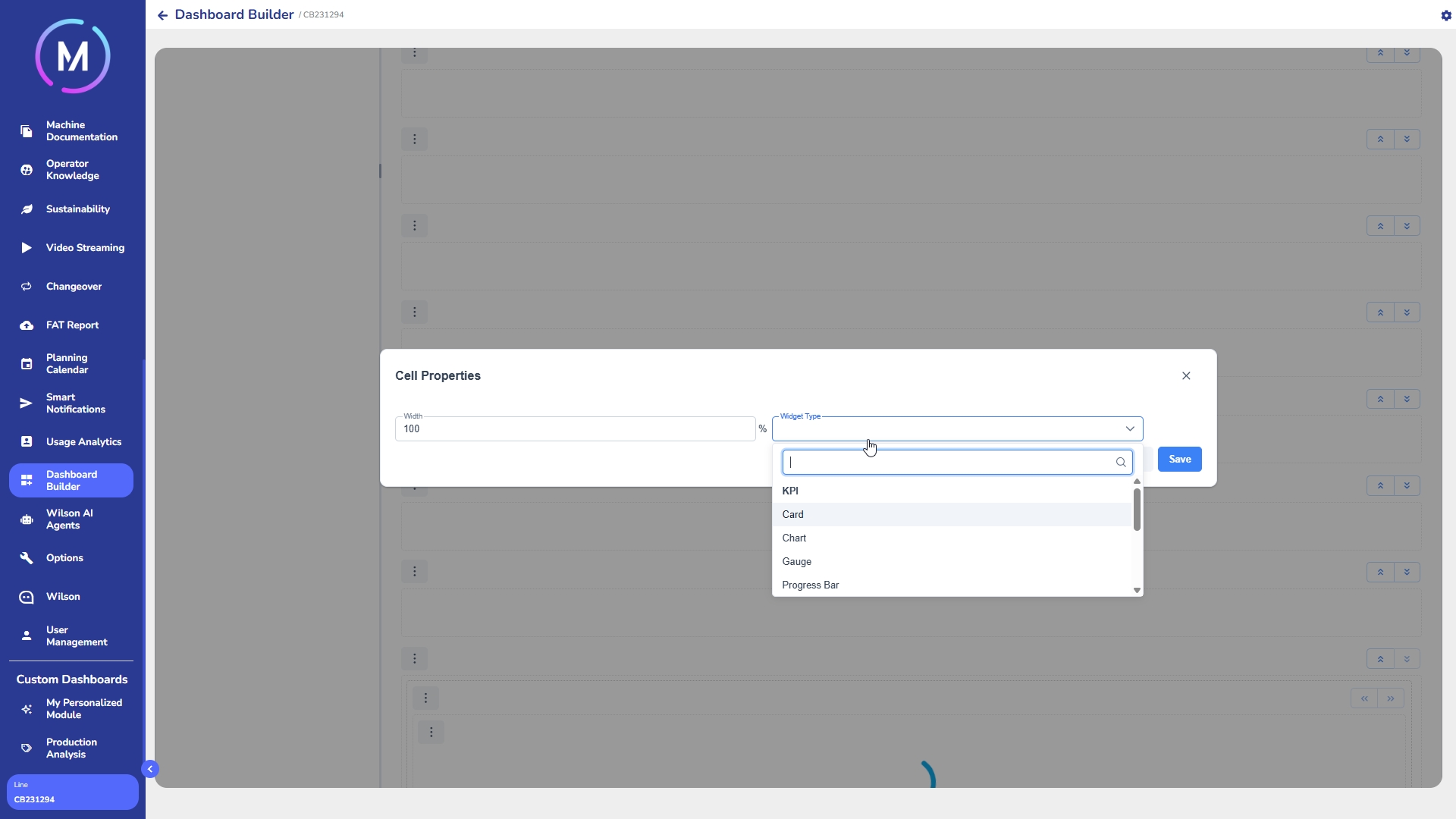The height and width of the screenshot is (819, 1456).
Task: Open Production Analysis custom dashboard
Action: [71, 748]
